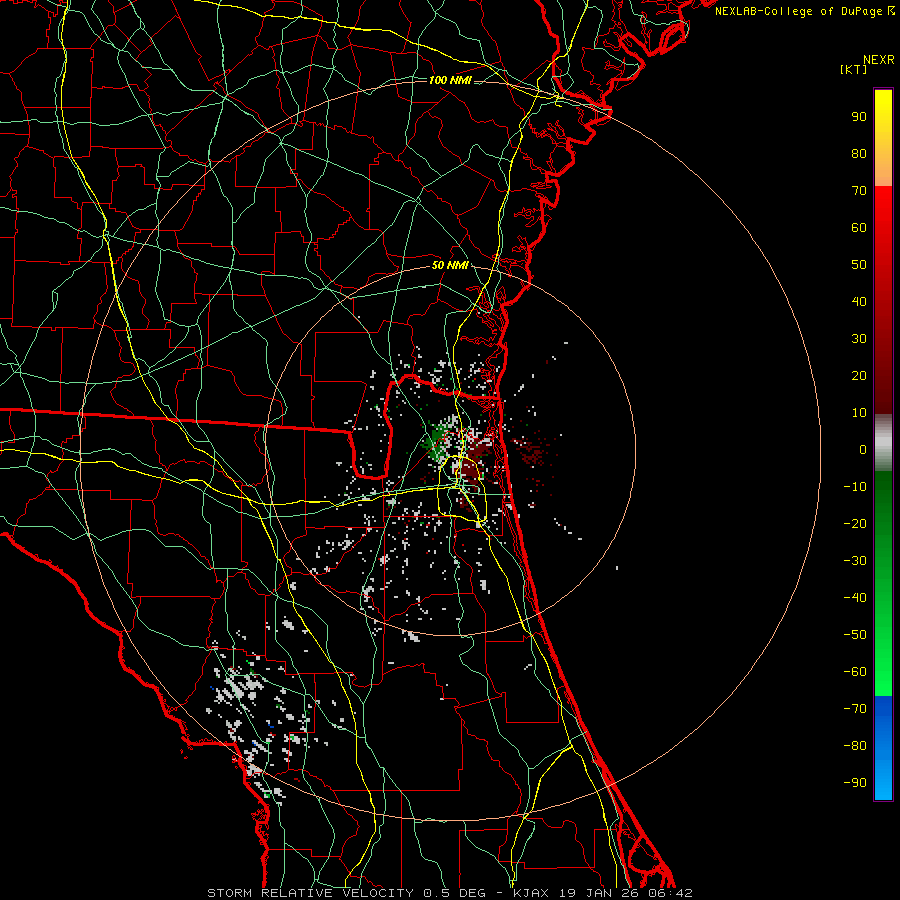Click the -70 value on velocity scale

click(x=855, y=709)
